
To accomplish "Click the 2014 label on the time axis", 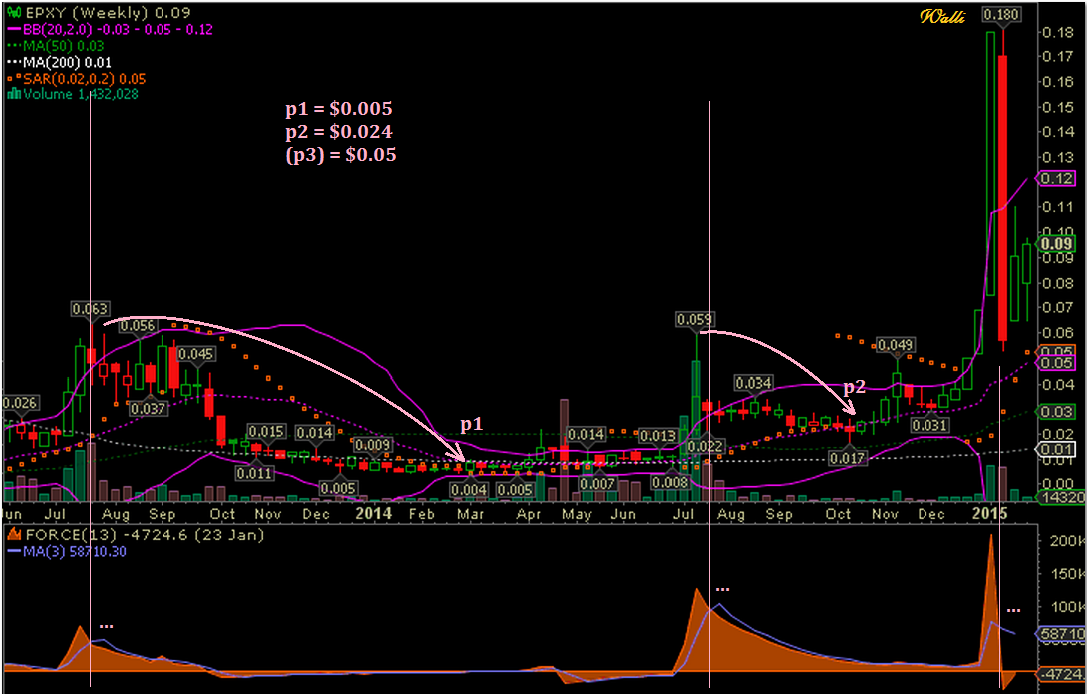I will click(374, 513).
